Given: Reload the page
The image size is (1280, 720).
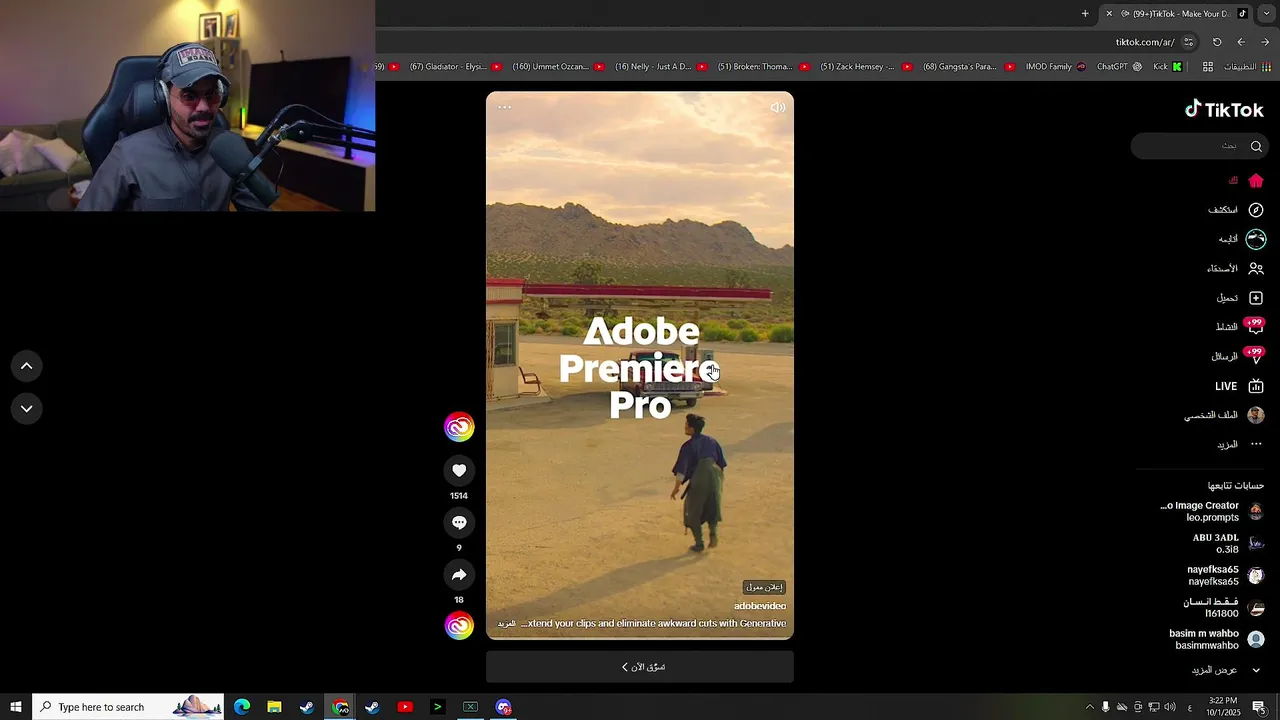Looking at the screenshot, I should tap(1217, 42).
